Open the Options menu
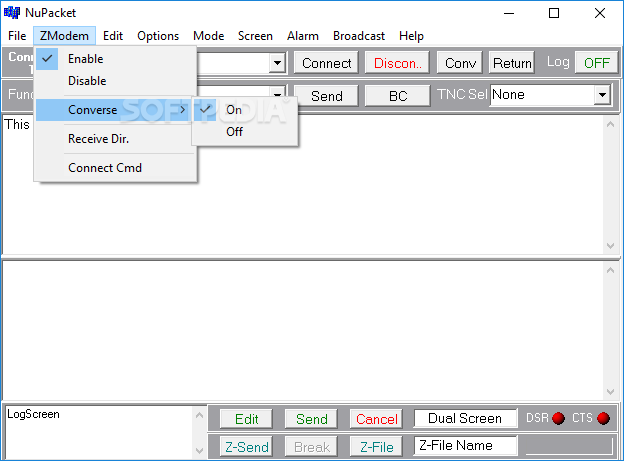This screenshot has height=461, width=624. (x=158, y=36)
